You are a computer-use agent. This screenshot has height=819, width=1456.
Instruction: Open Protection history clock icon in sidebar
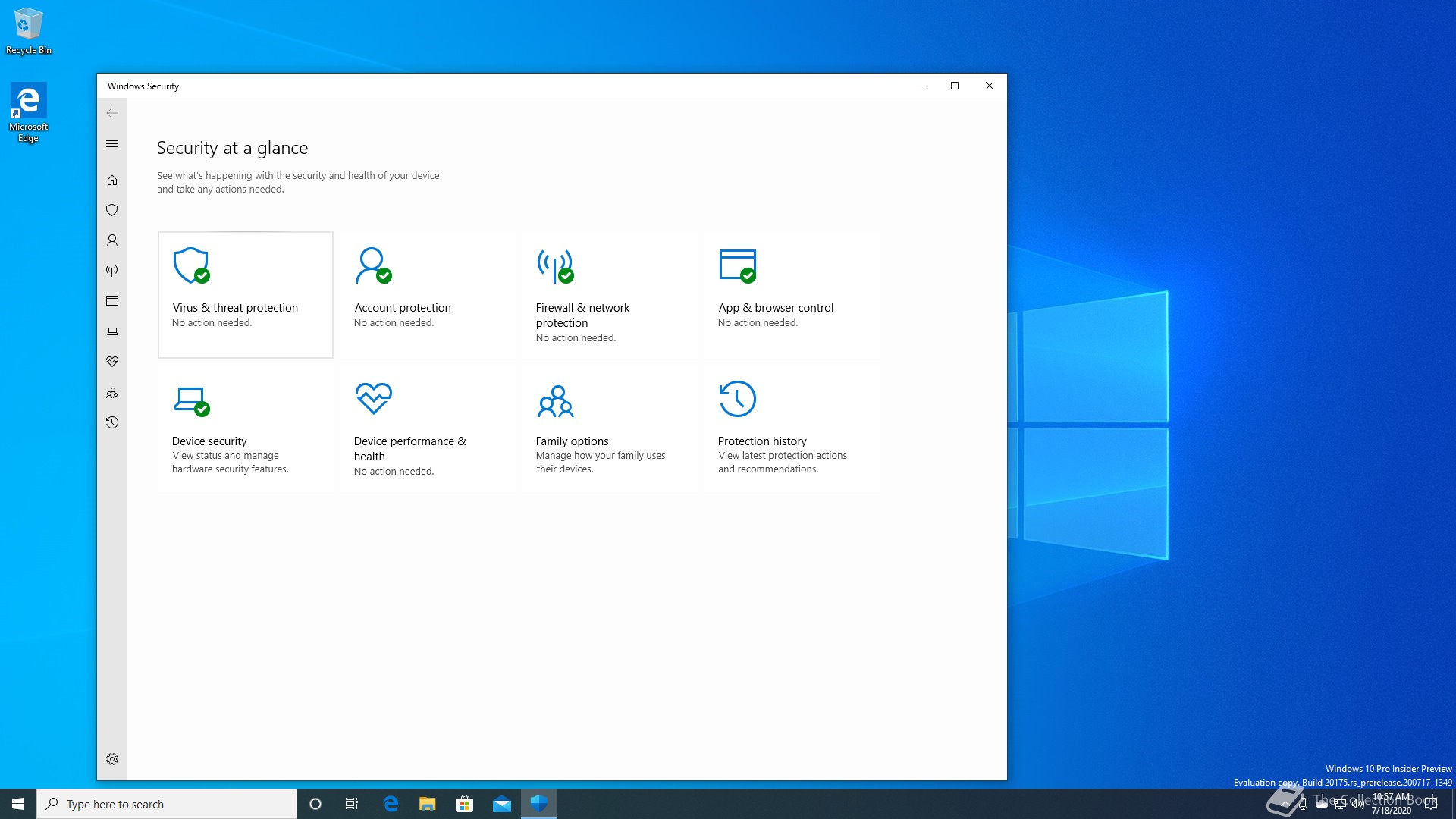click(x=112, y=422)
